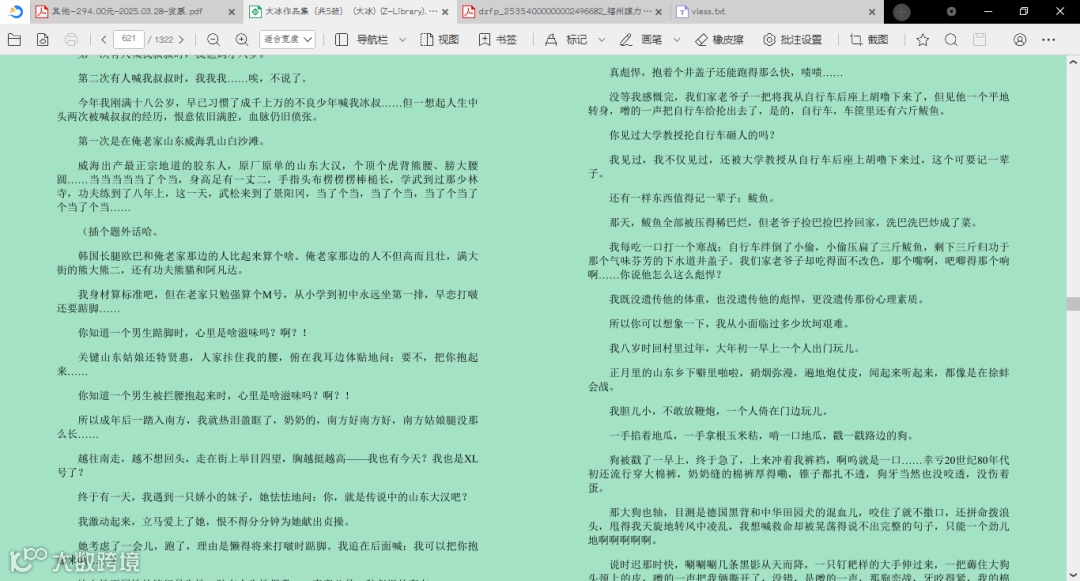Screen dimensions: 1080x581
Task: Click the page number field showing 621
Action: point(129,39)
